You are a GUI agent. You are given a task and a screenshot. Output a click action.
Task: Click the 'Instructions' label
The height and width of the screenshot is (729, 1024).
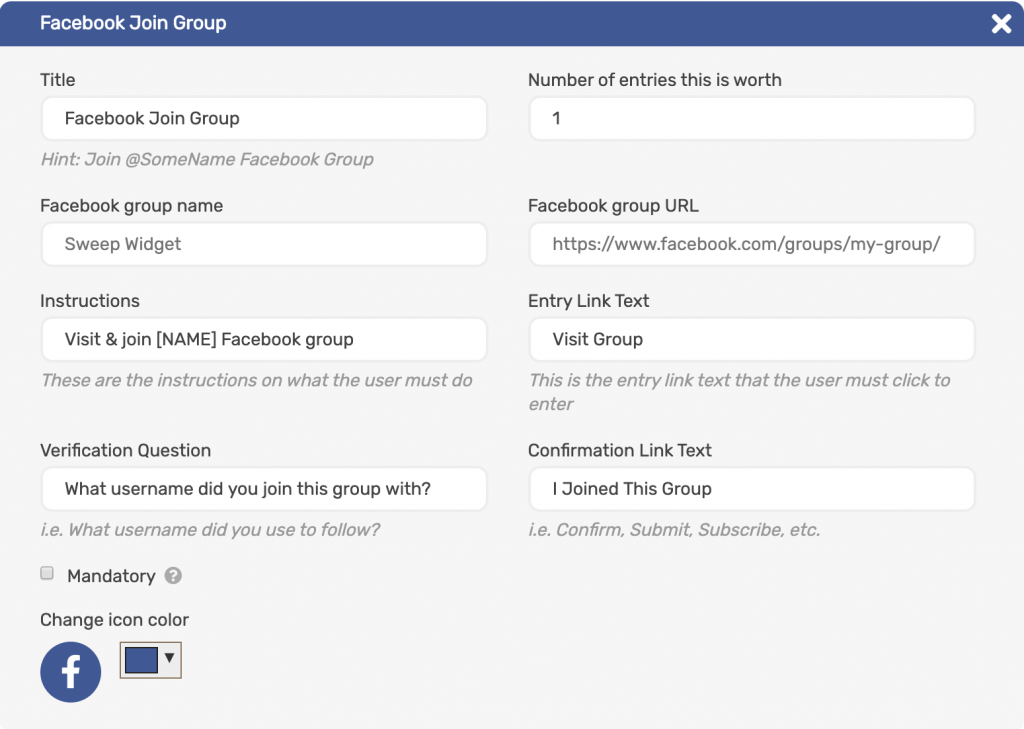click(90, 301)
